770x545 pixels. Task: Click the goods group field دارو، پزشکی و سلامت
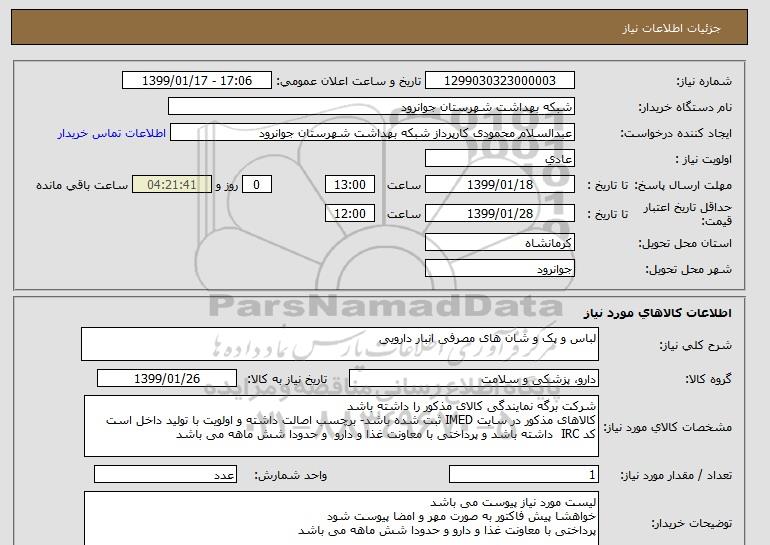click(474, 379)
